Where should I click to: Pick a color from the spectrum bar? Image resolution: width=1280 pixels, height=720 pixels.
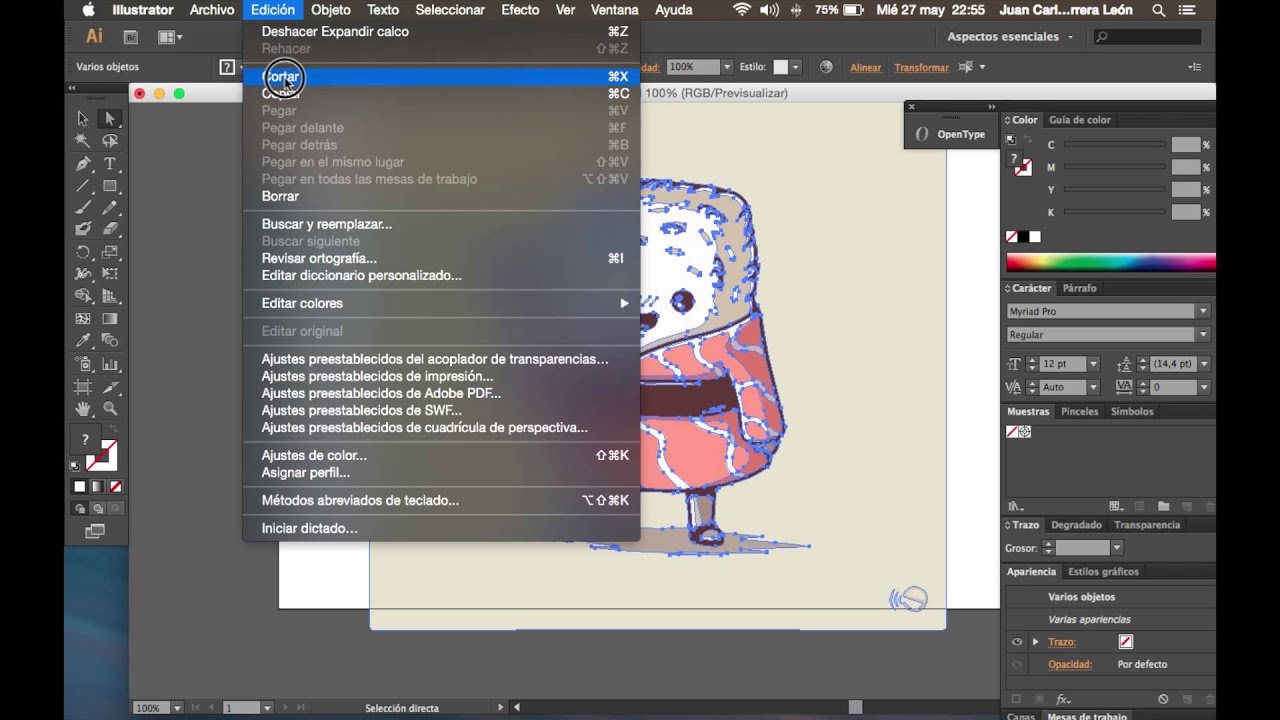(1111, 263)
